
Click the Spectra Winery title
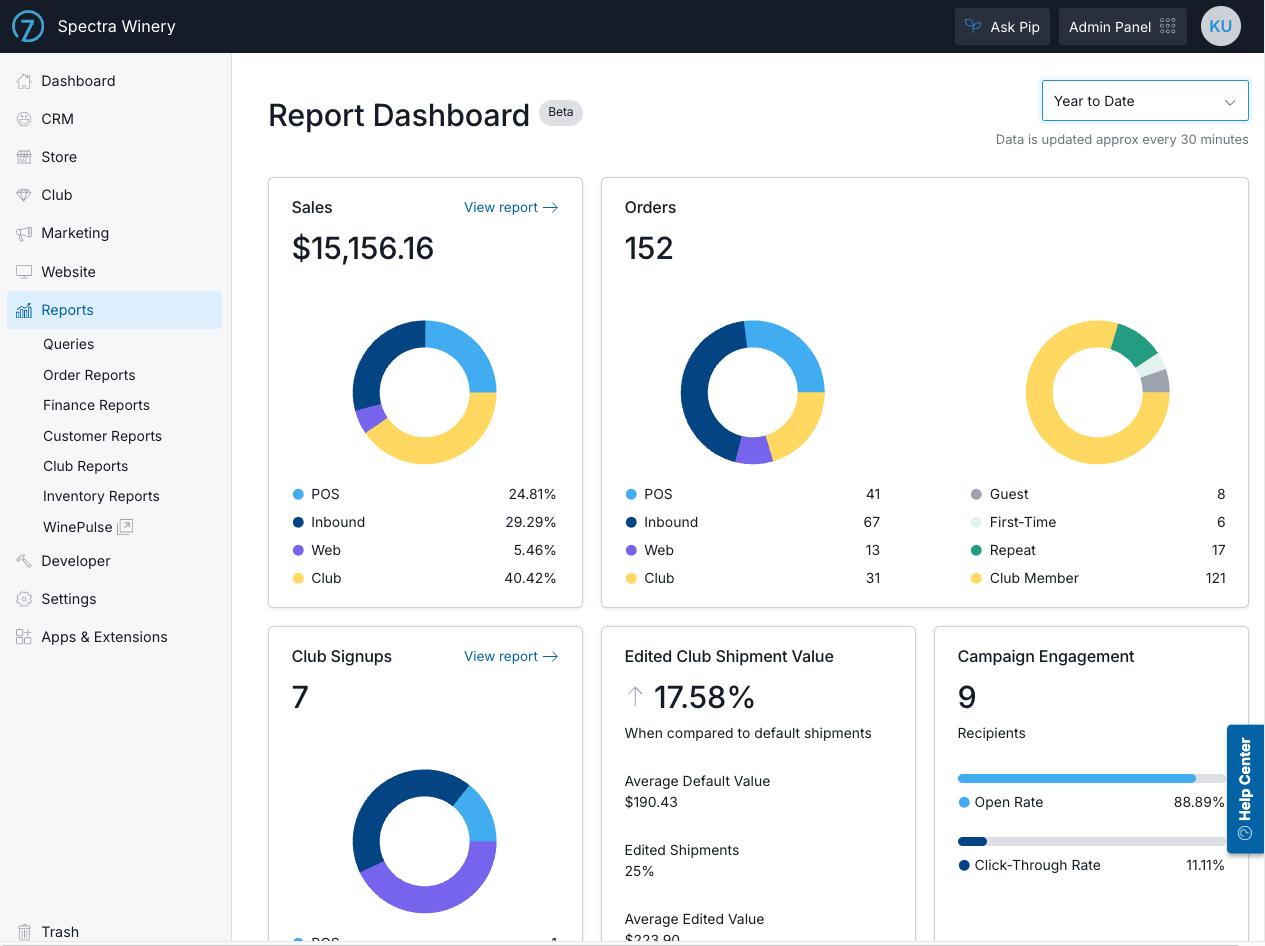coord(117,27)
